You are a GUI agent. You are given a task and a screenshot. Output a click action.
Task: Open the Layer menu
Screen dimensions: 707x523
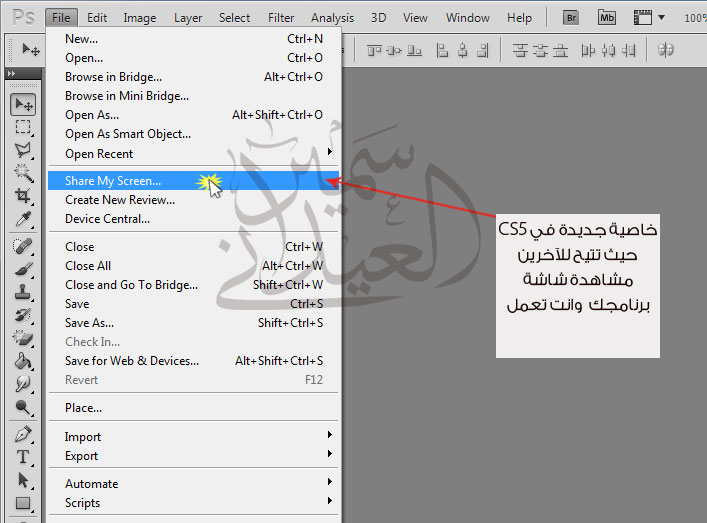pyautogui.click(x=188, y=18)
